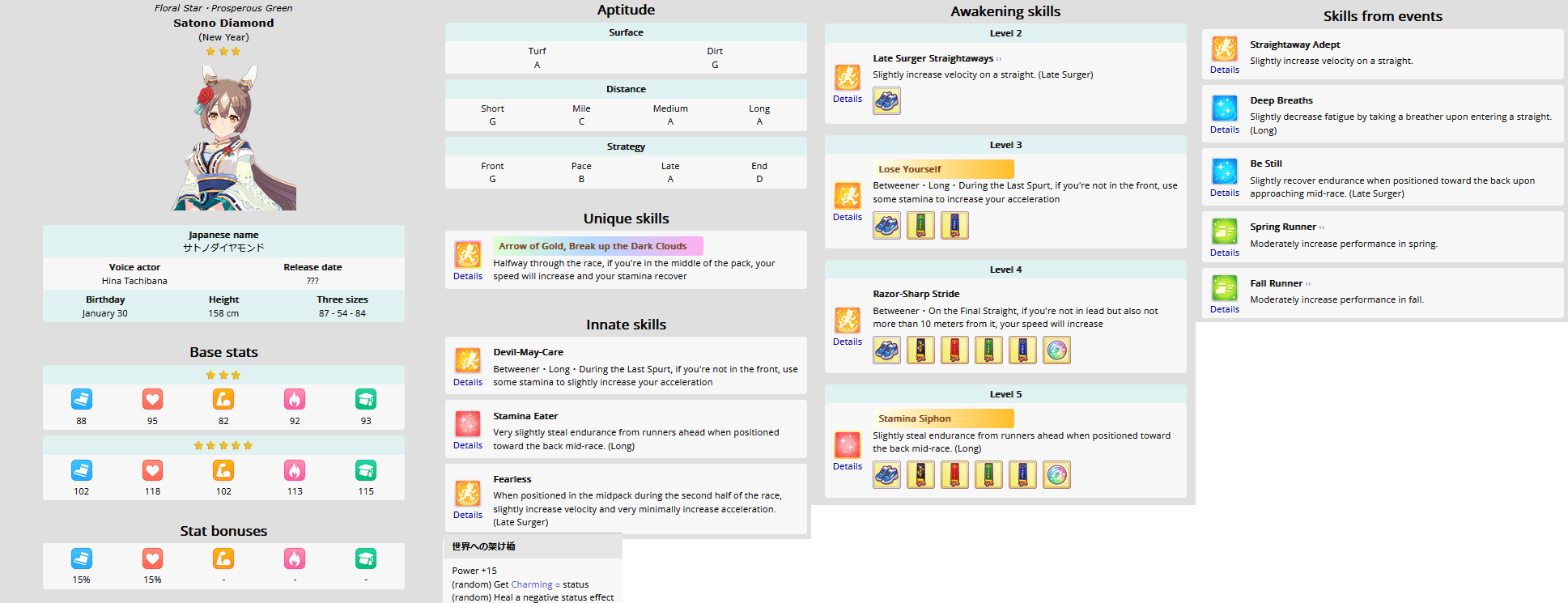Screen dimensions: 1568x603
Task: Click the height value 158 cm
Action: point(223,313)
